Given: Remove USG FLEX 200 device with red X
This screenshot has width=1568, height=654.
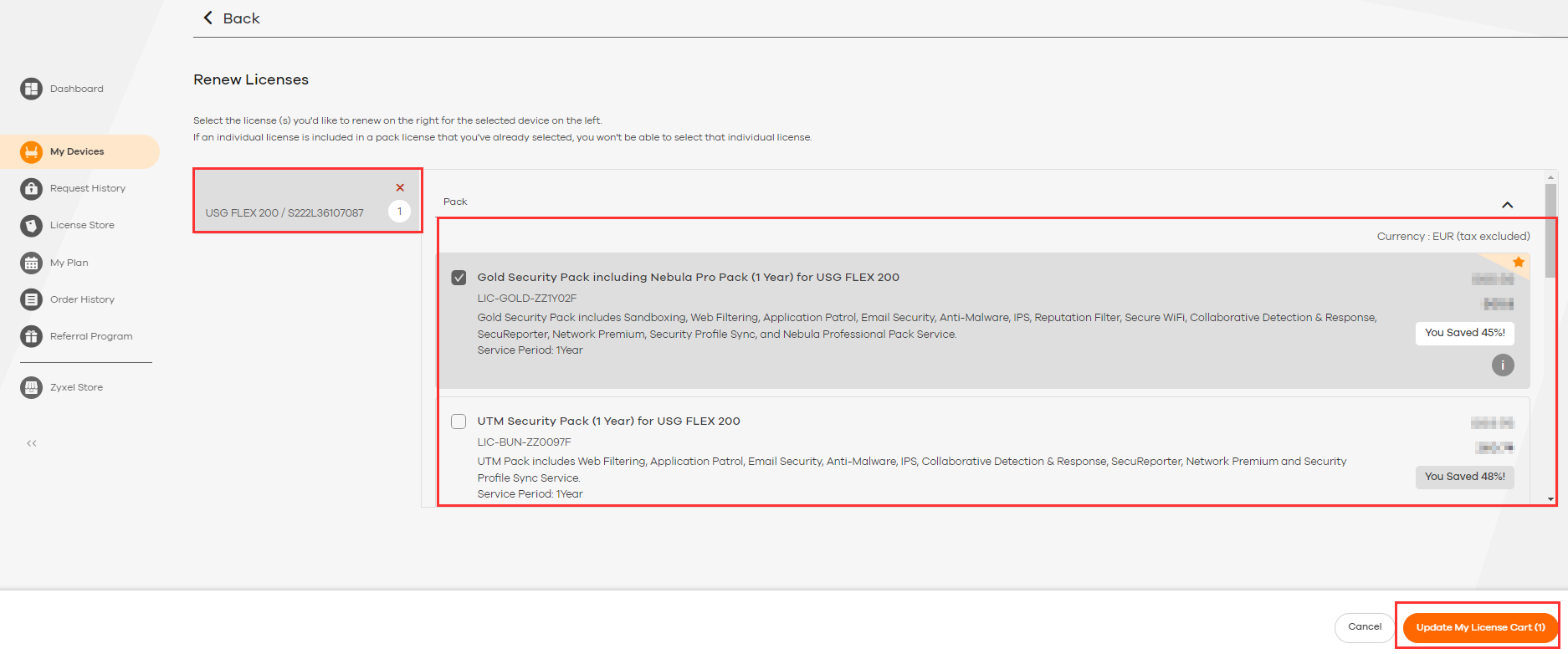Looking at the screenshot, I should click(x=400, y=187).
